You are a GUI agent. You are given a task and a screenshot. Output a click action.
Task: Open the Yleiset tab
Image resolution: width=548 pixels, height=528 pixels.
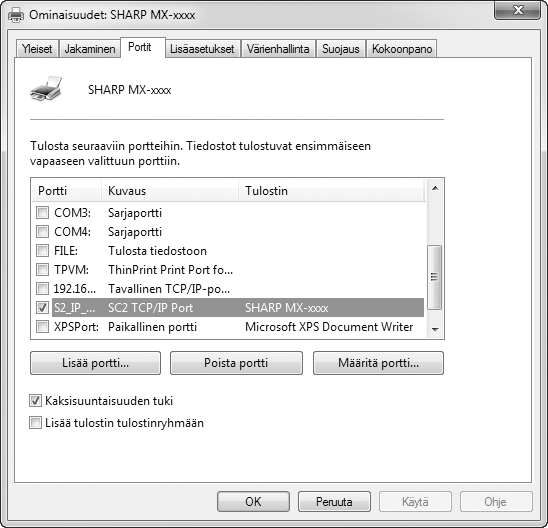pyautogui.click(x=37, y=49)
